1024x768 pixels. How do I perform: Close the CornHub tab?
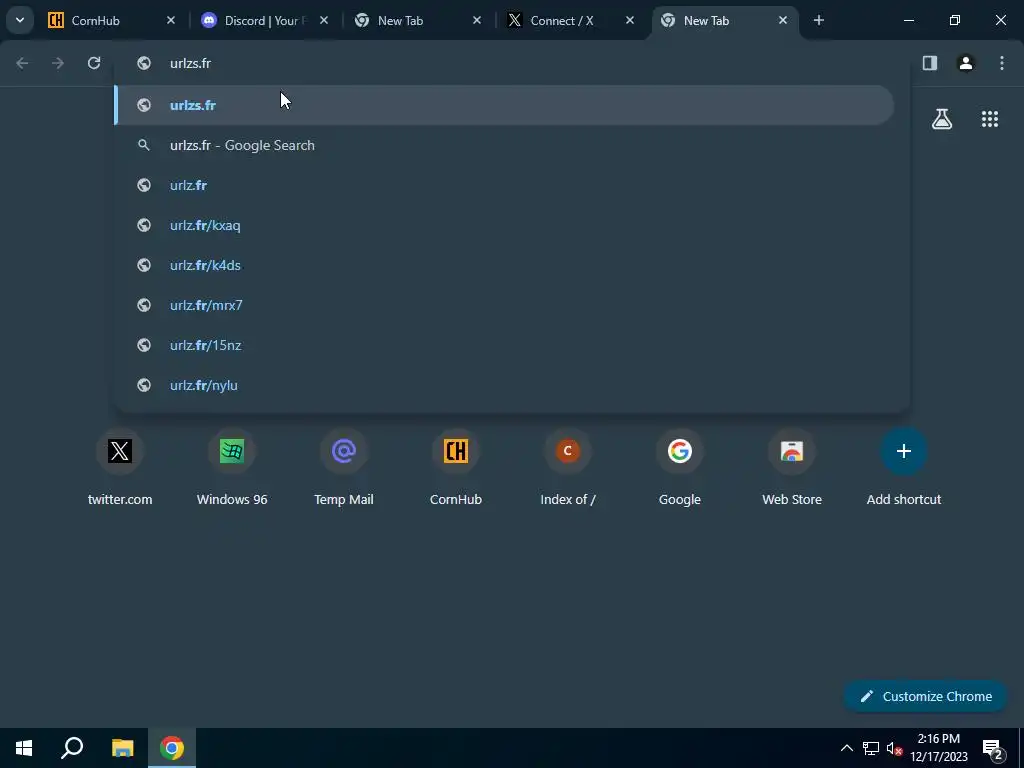(x=170, y=20)
